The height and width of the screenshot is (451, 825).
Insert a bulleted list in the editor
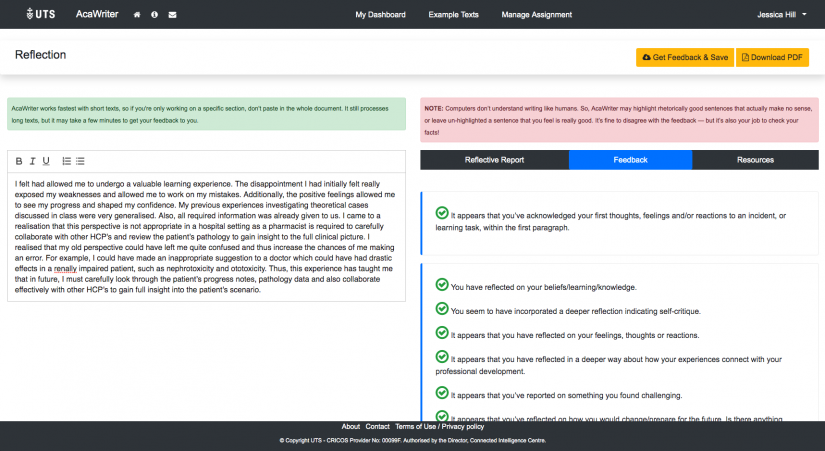(80, 161)
